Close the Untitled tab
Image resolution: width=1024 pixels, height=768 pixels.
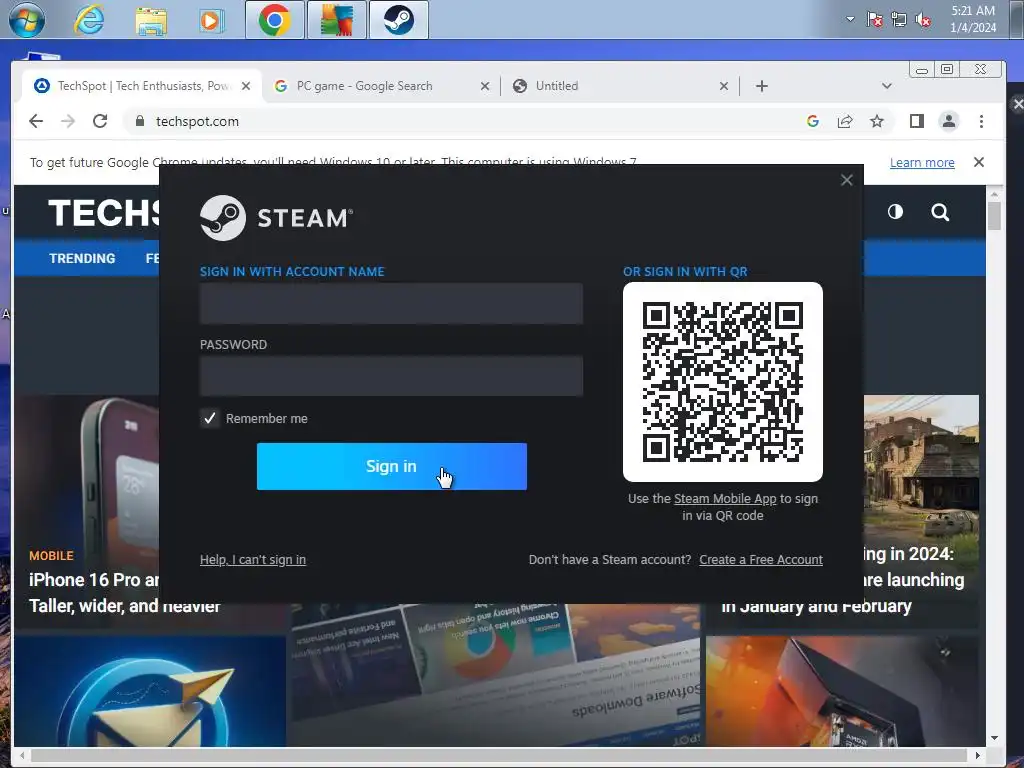(x=724, y=86)
